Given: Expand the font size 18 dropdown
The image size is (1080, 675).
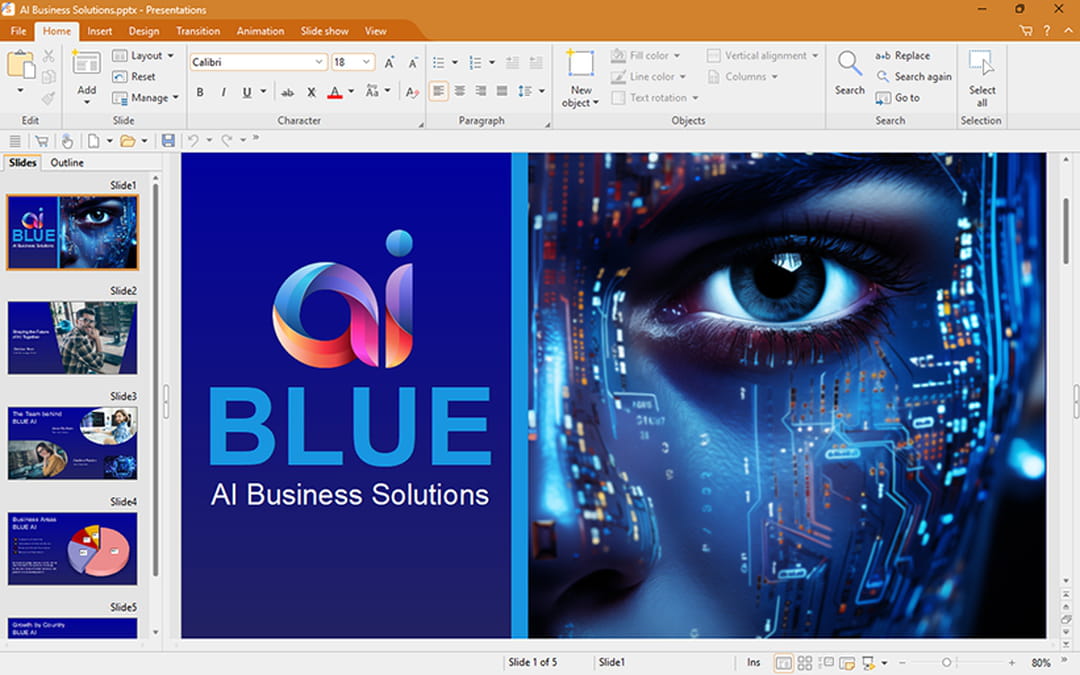Looking at the screenshot, I should click(368, 62).
